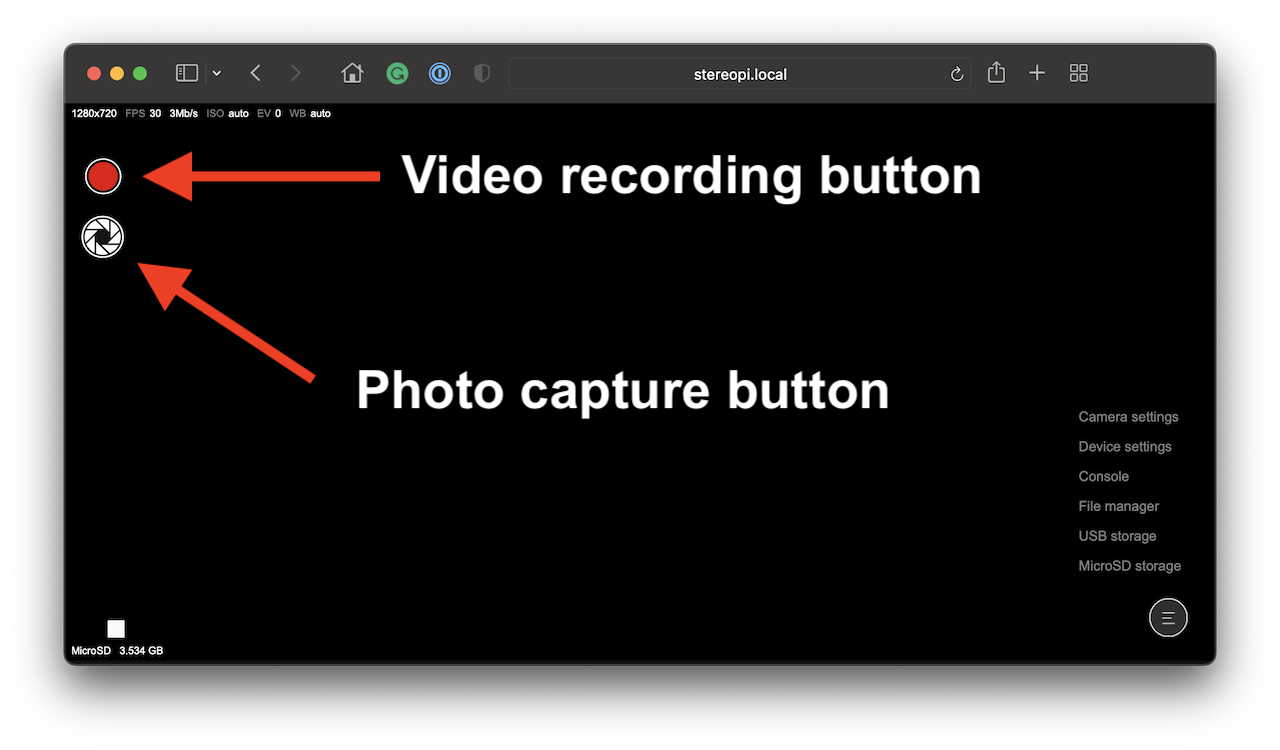The width and height of the screenshot is (1280, 750).
Task: Click the stereopi.local address bar
Action: click(x=739, y=74)
